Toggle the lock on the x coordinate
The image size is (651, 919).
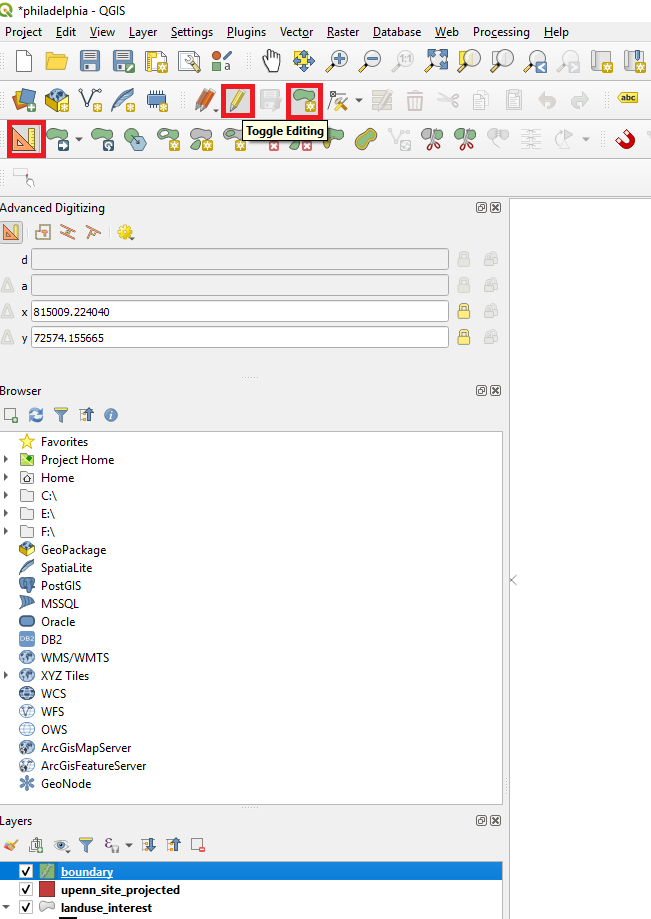464,312
